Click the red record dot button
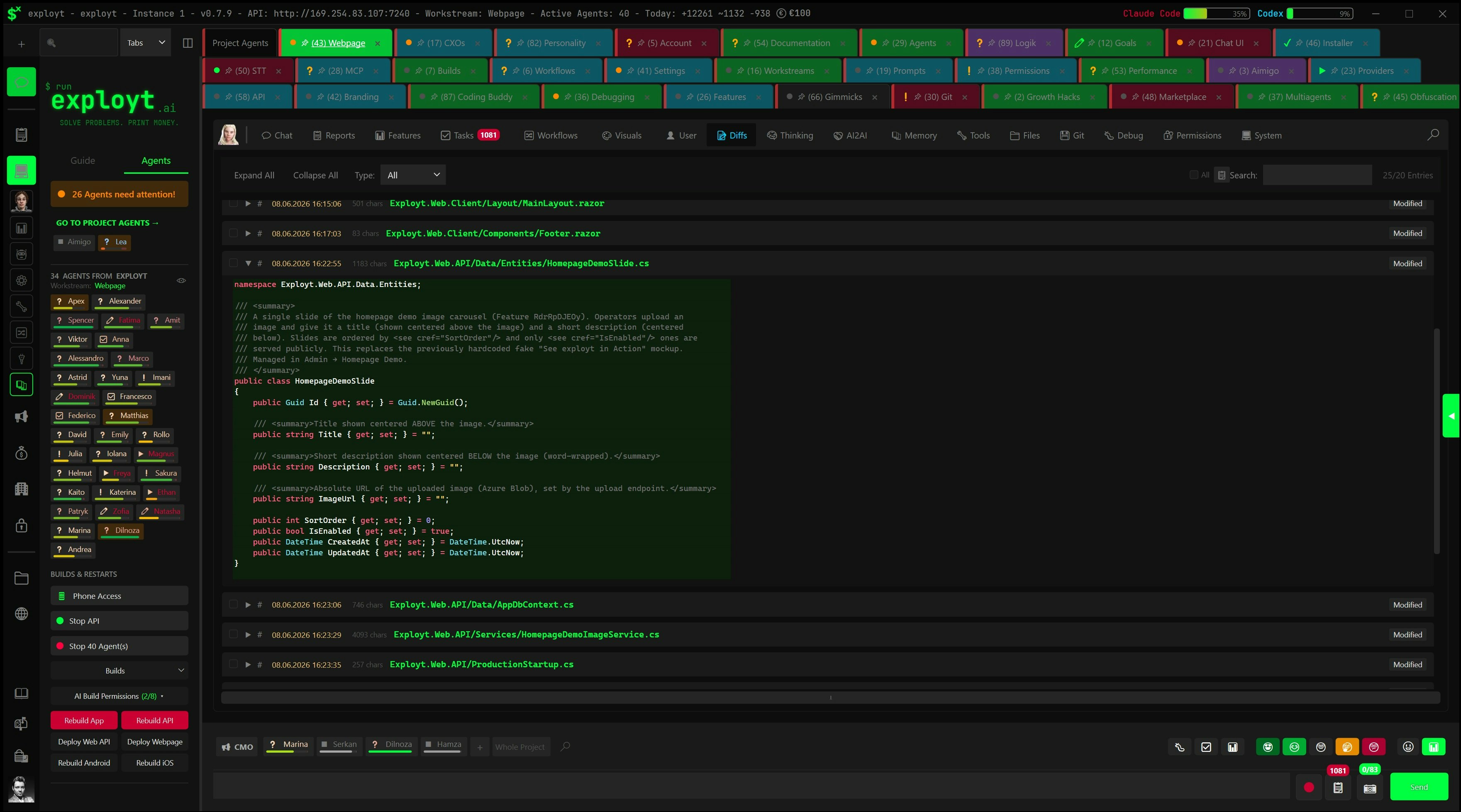This screenshot has width=1461, height=812. 1309,787
